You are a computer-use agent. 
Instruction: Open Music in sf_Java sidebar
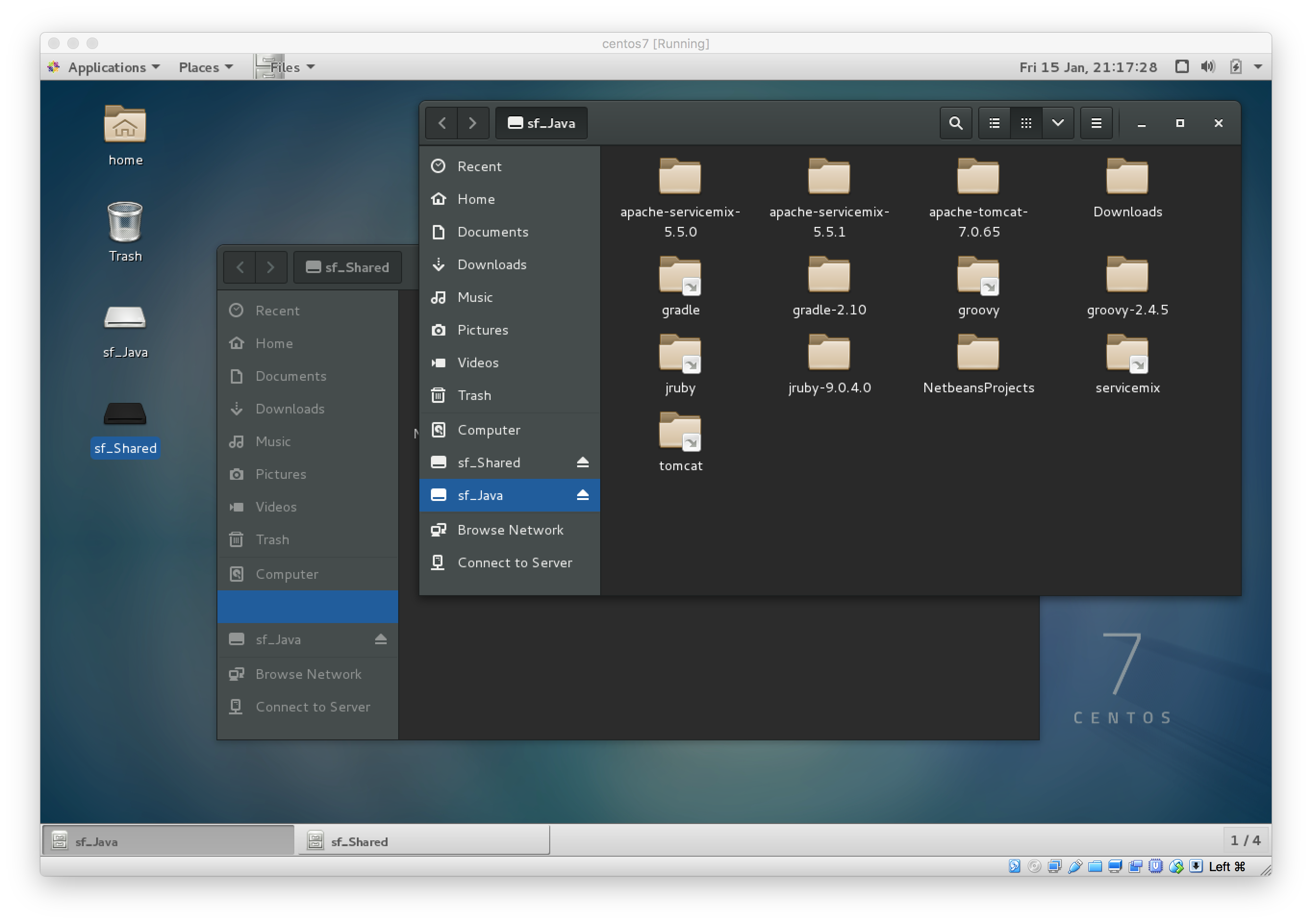509,297
